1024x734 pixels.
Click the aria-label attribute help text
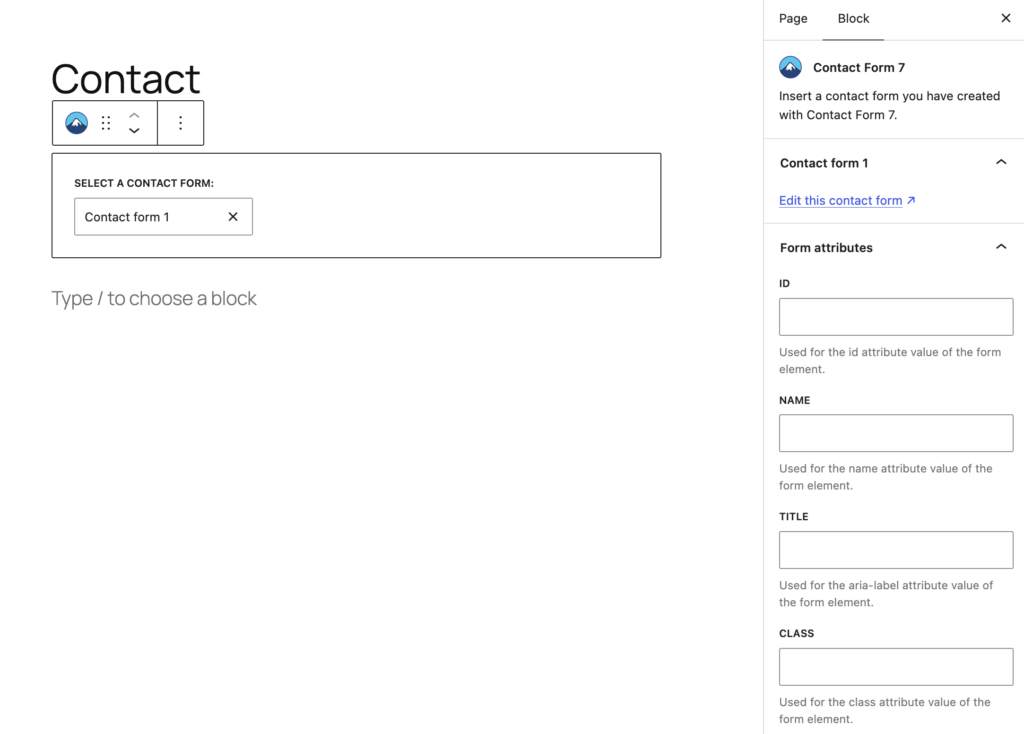[886, 594]
